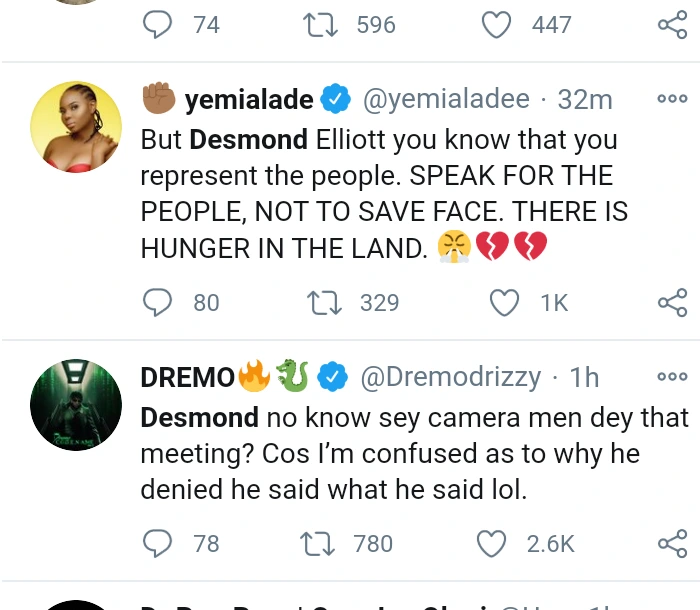Retweet the top tweet with 596 retweets

tap(318, 25)
